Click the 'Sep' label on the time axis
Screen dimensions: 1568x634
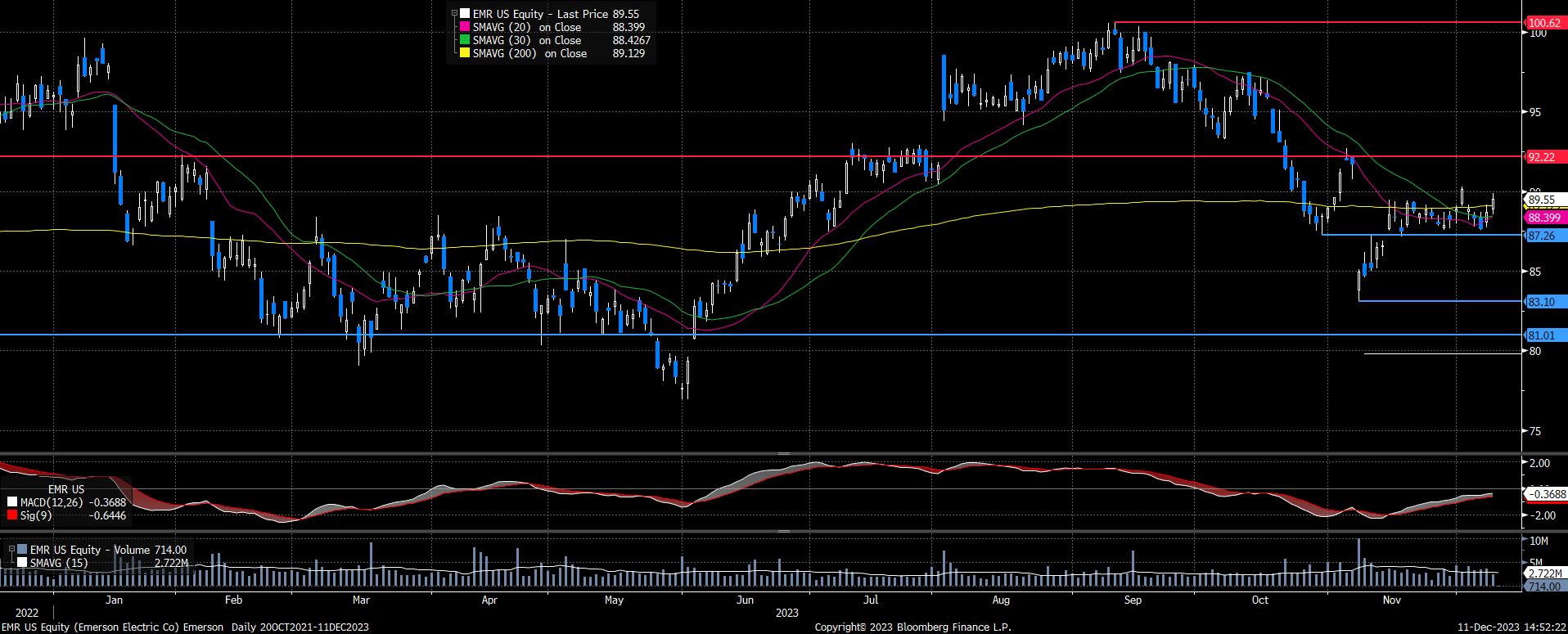[x=1133, y=600]
